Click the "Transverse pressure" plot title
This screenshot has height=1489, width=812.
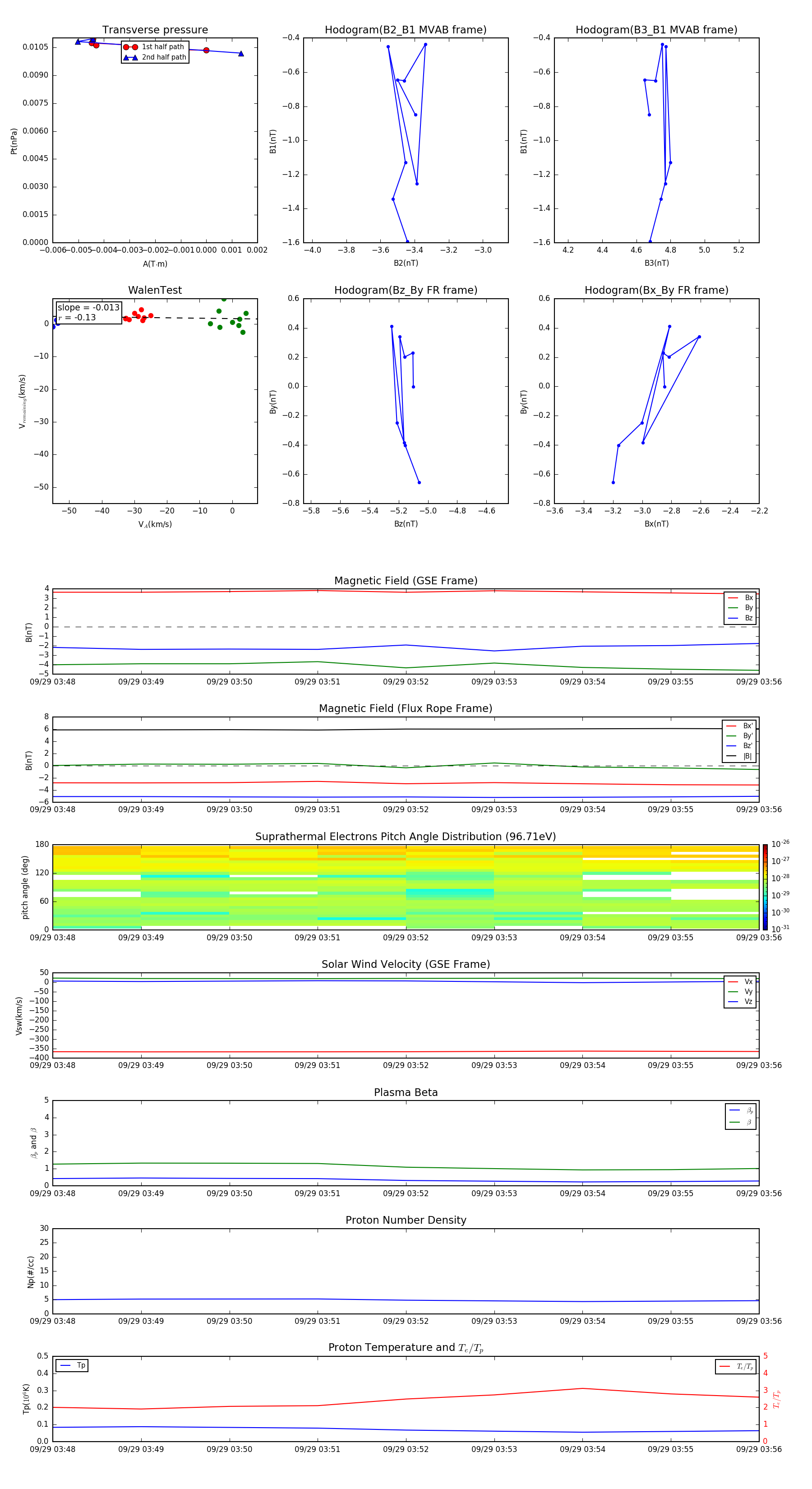pos(155,30)
